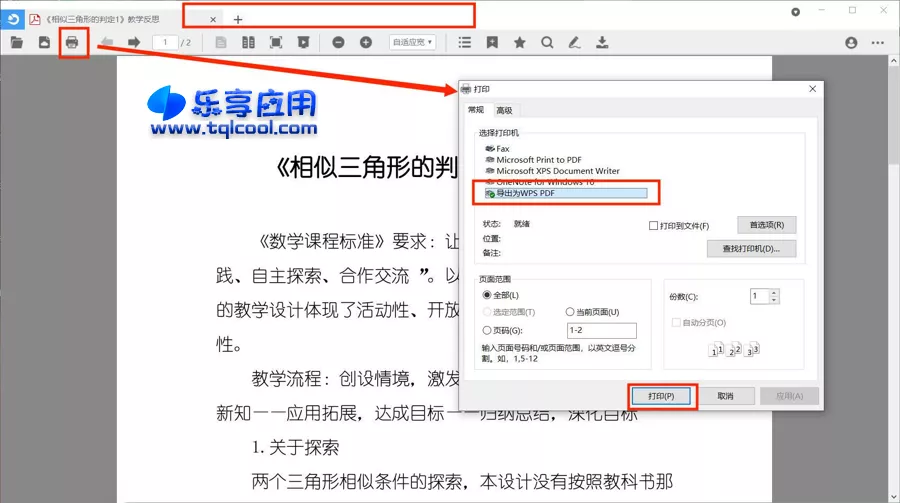Click the cloud document save icon
This screenshot has height=503, width=900.
[x=44, y=42]
